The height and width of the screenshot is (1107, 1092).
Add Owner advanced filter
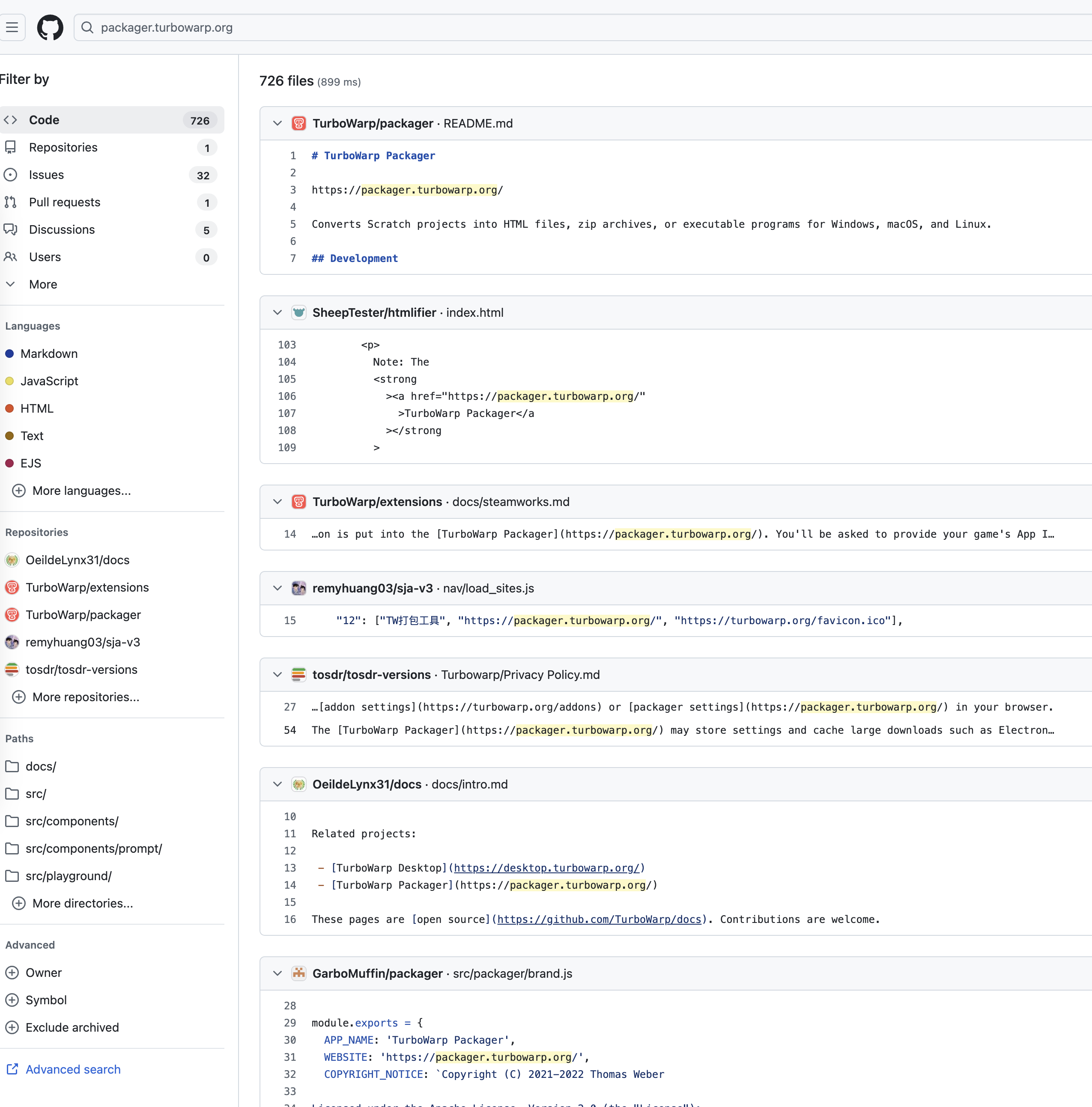33,972
